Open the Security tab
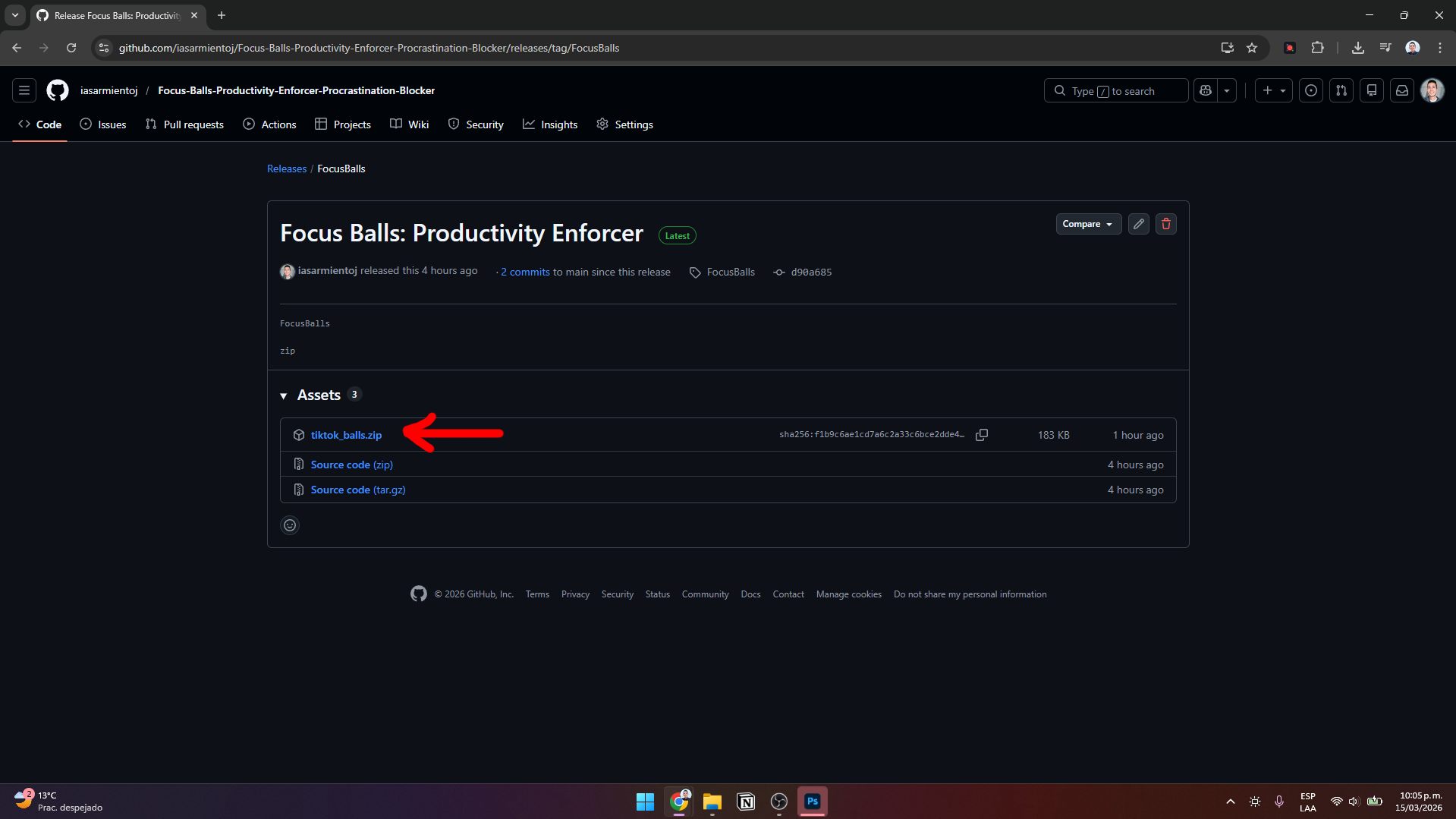 pyautogui.click(x=476, y=124)
